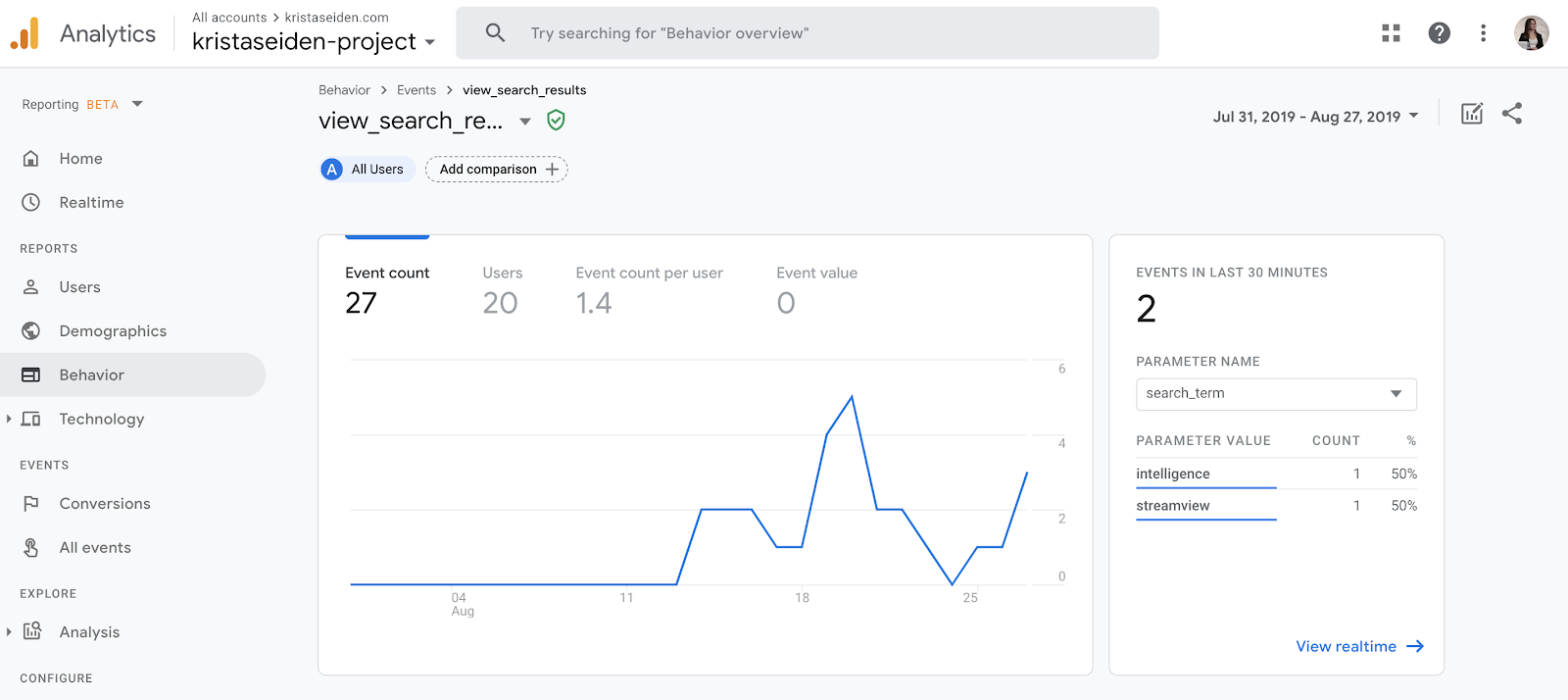Switch to the Users metric tab

(x=502, y=289)
